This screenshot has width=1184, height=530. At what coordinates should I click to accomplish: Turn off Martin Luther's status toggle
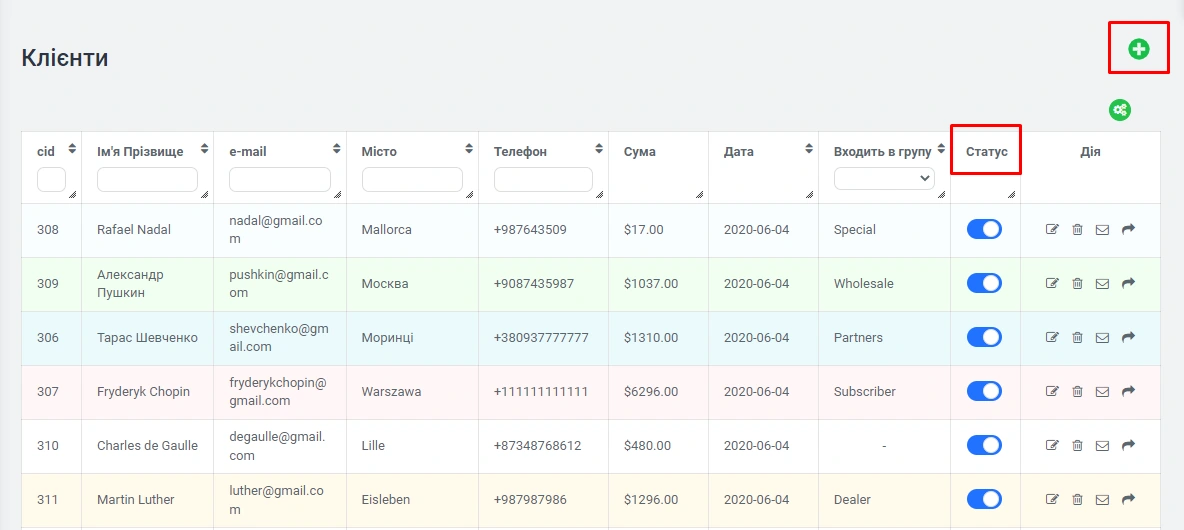point(984,500)
